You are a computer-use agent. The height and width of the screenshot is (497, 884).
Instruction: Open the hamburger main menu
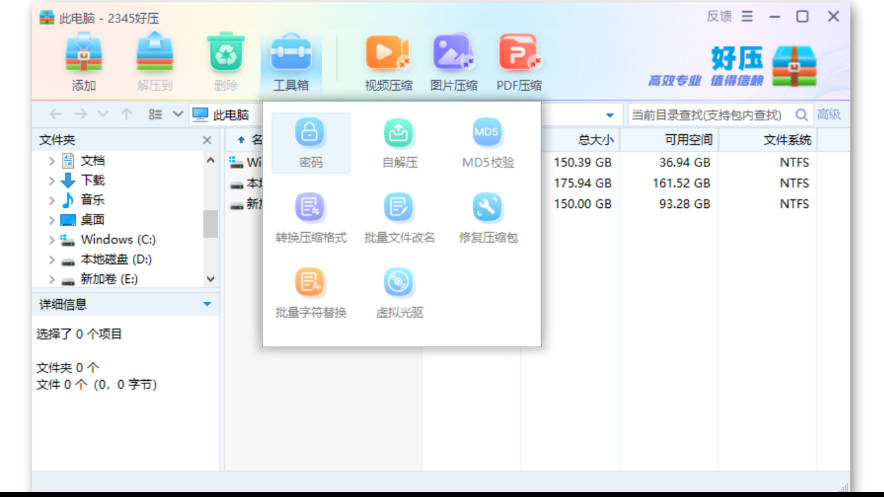tap(747, 17)
